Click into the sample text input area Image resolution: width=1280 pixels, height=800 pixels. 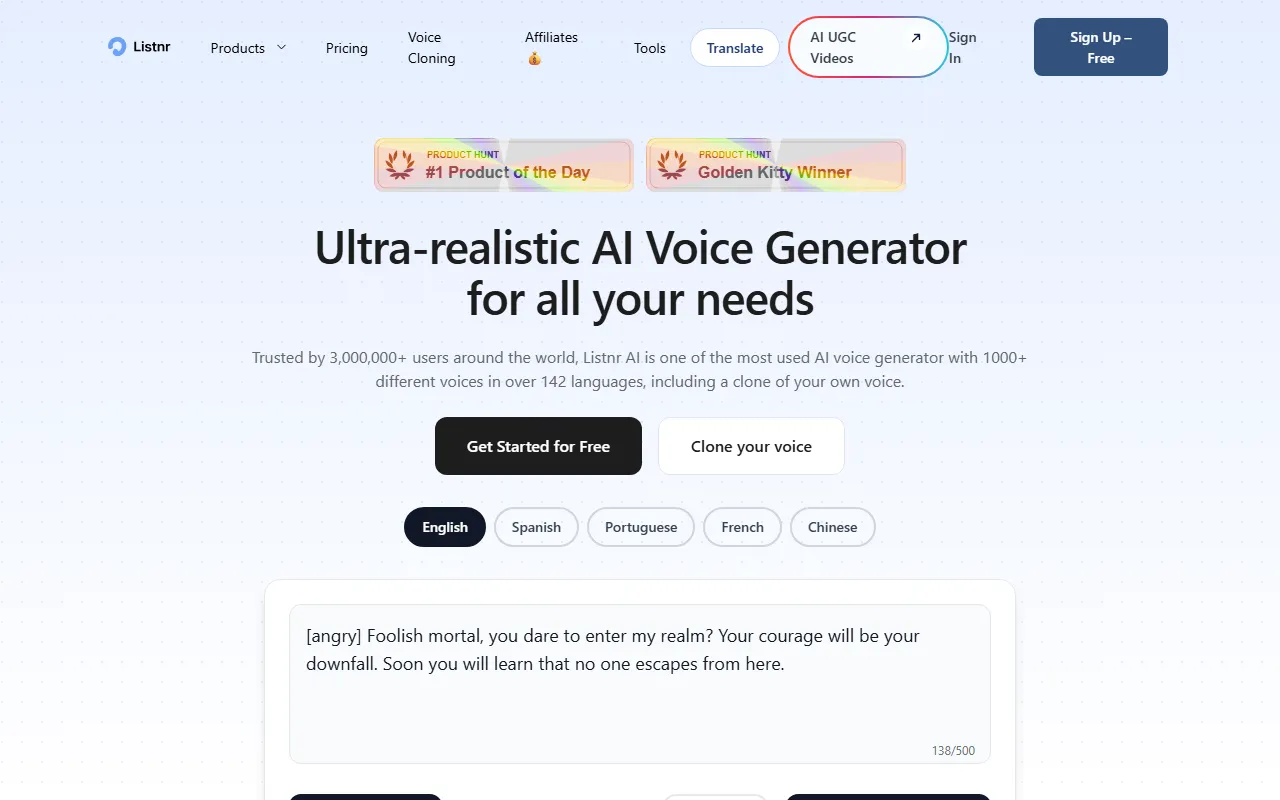640,684
